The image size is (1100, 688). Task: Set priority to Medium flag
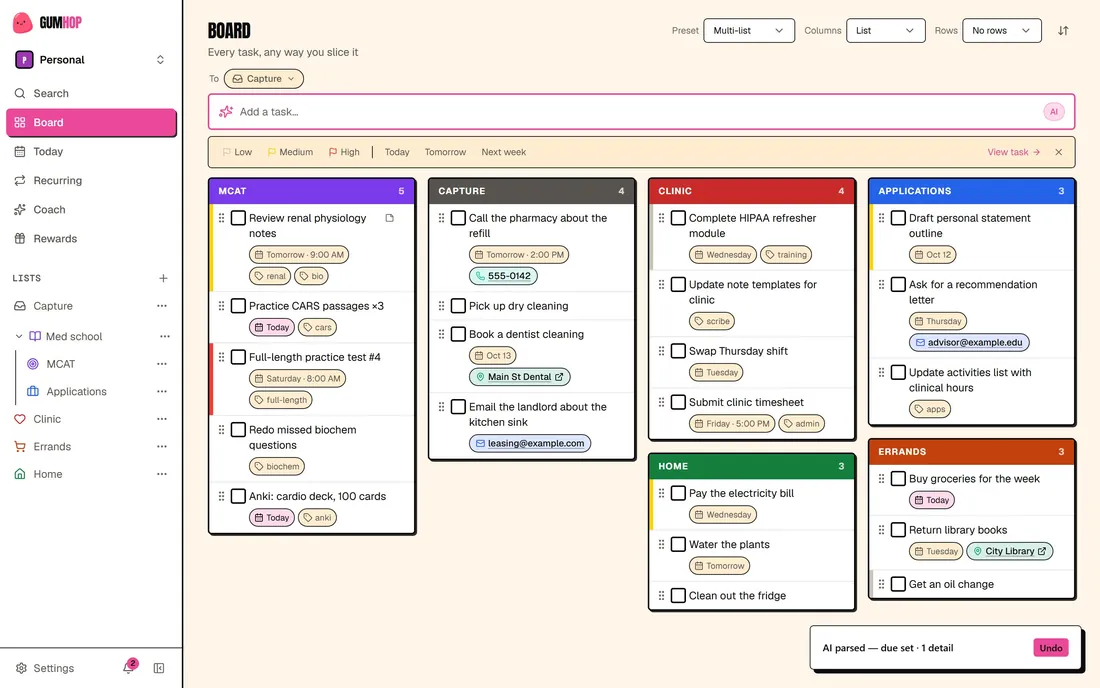[x=290, y=152]
